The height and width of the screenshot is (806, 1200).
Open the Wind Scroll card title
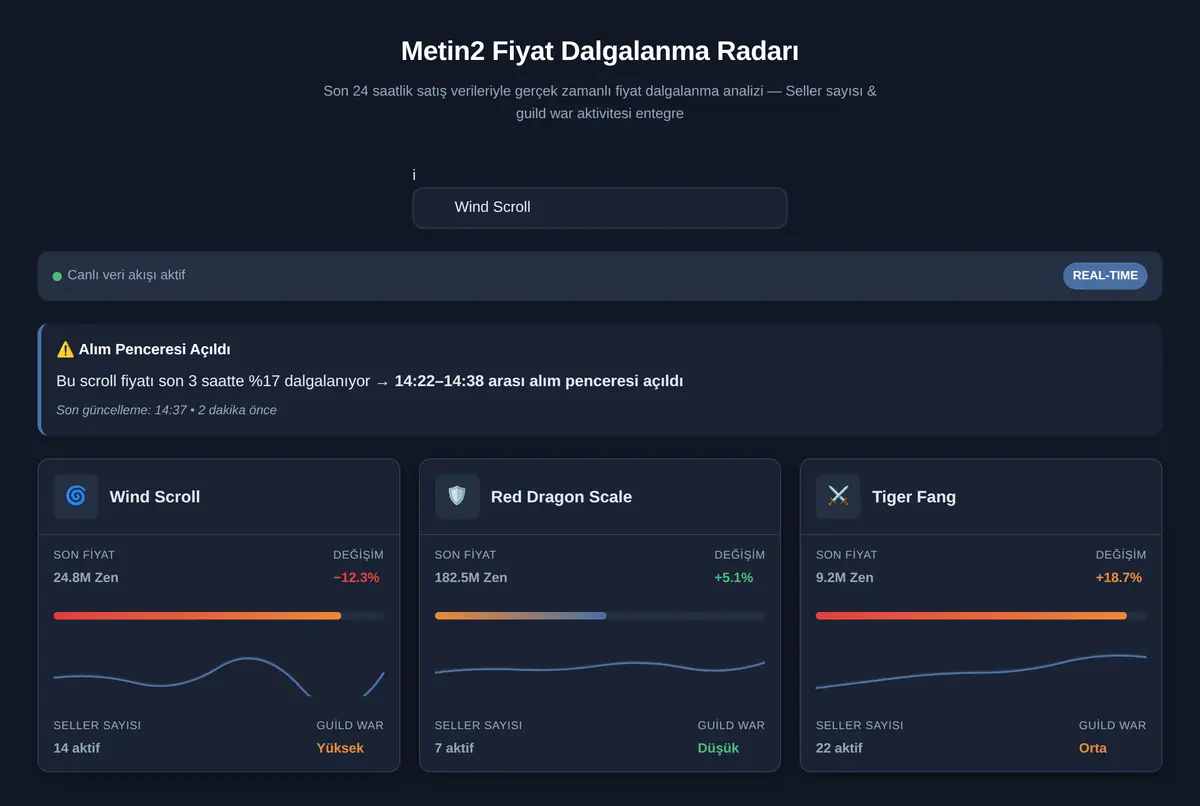[155, 497]
